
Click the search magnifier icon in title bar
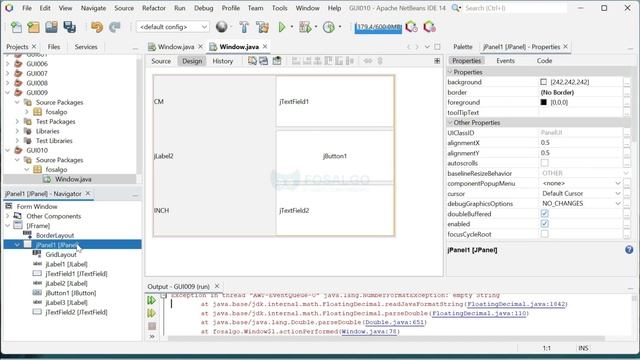456,8
